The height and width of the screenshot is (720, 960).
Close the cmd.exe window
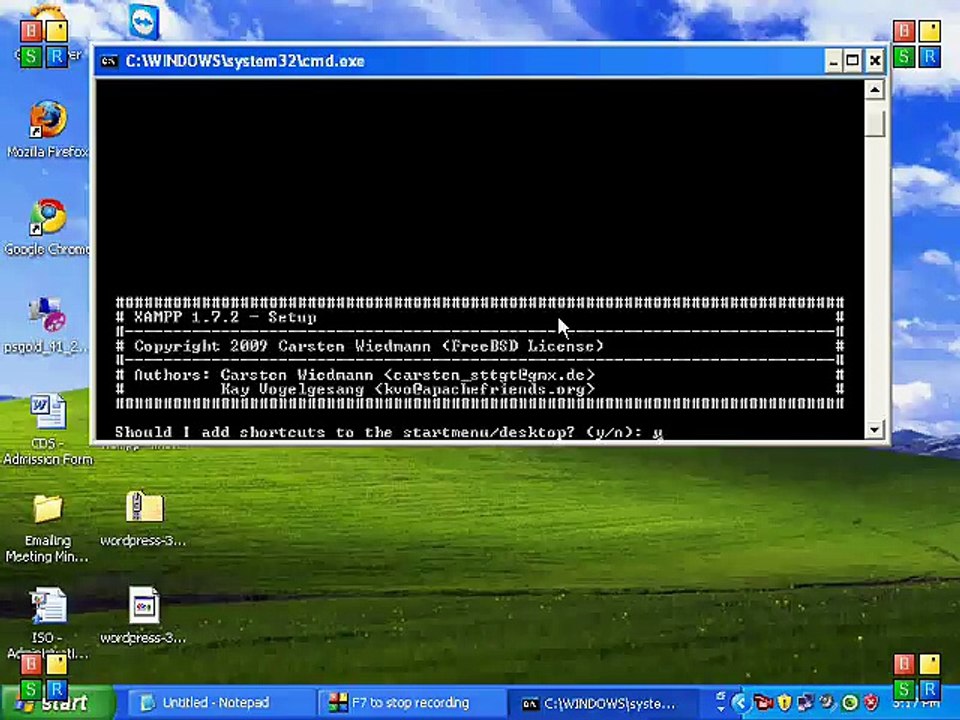click(876, 61)
